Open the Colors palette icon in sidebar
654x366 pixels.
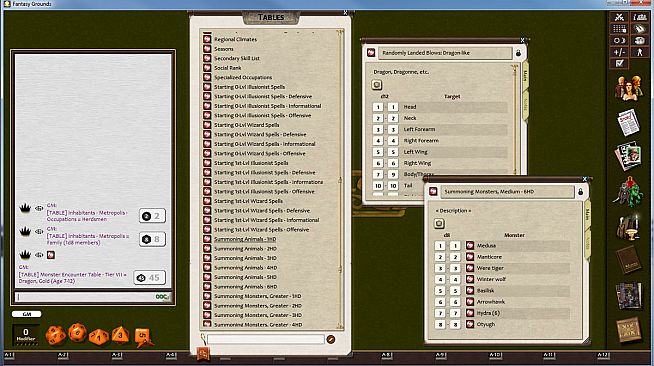click(639, 29)
